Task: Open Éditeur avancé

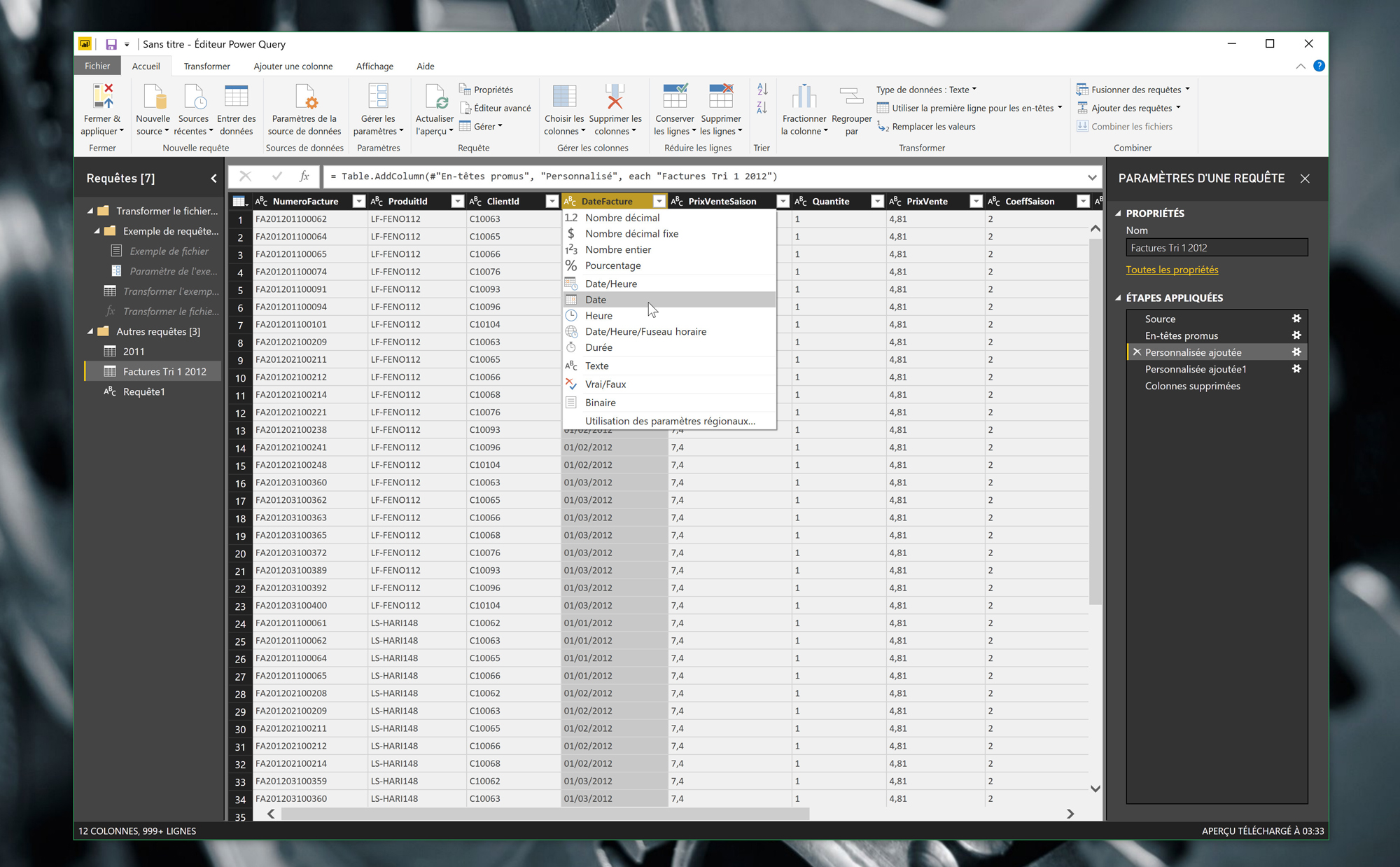Action: 495,108
